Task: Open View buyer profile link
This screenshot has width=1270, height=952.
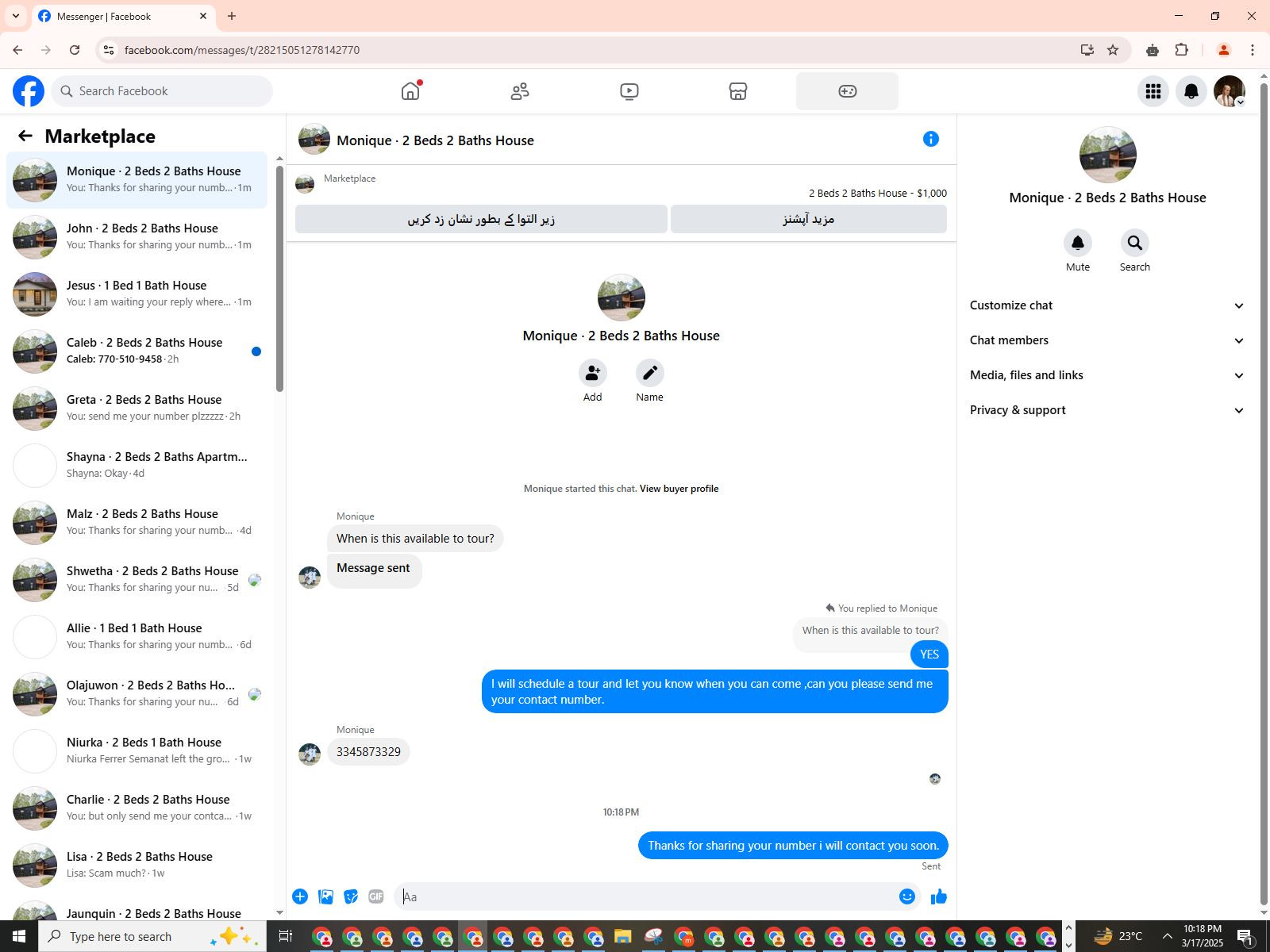Action: 679,489
